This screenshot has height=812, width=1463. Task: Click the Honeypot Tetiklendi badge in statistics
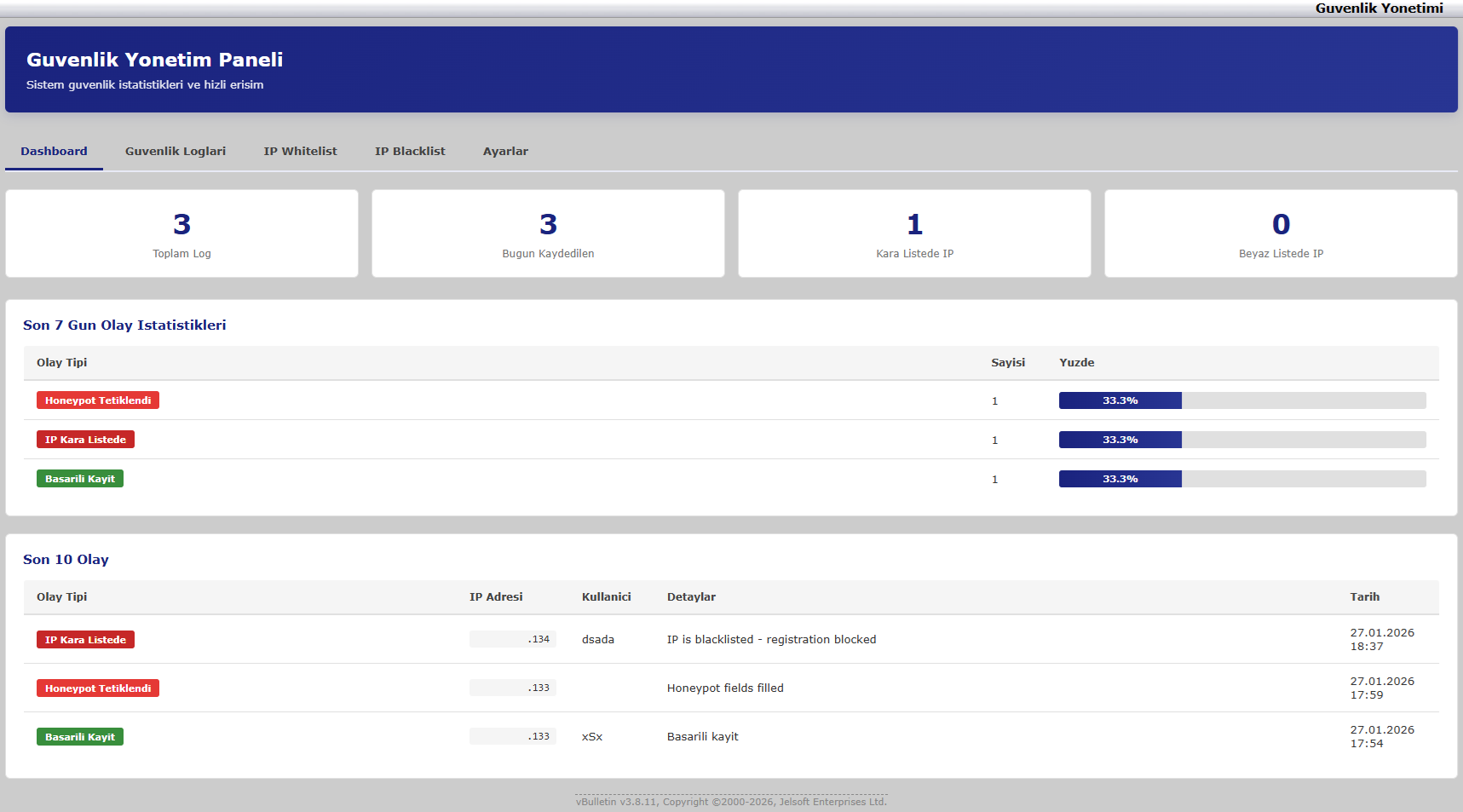(x=97, y=400)
